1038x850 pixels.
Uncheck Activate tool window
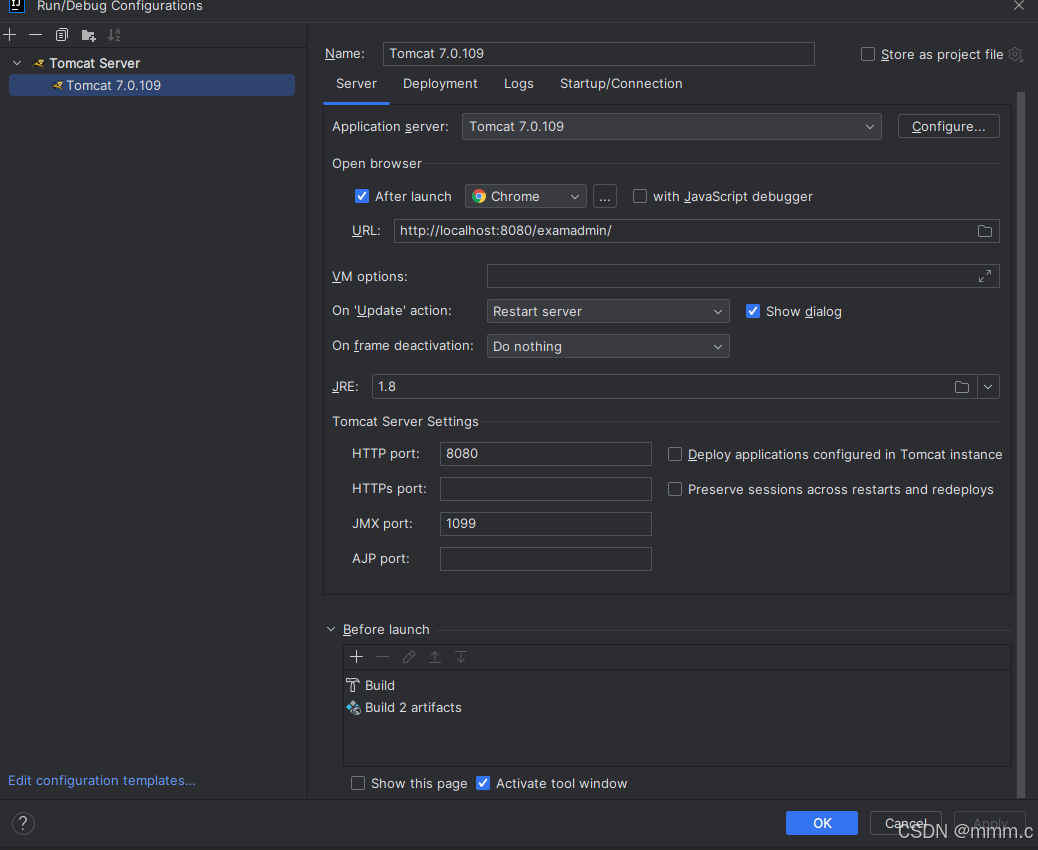coord(483,783)
